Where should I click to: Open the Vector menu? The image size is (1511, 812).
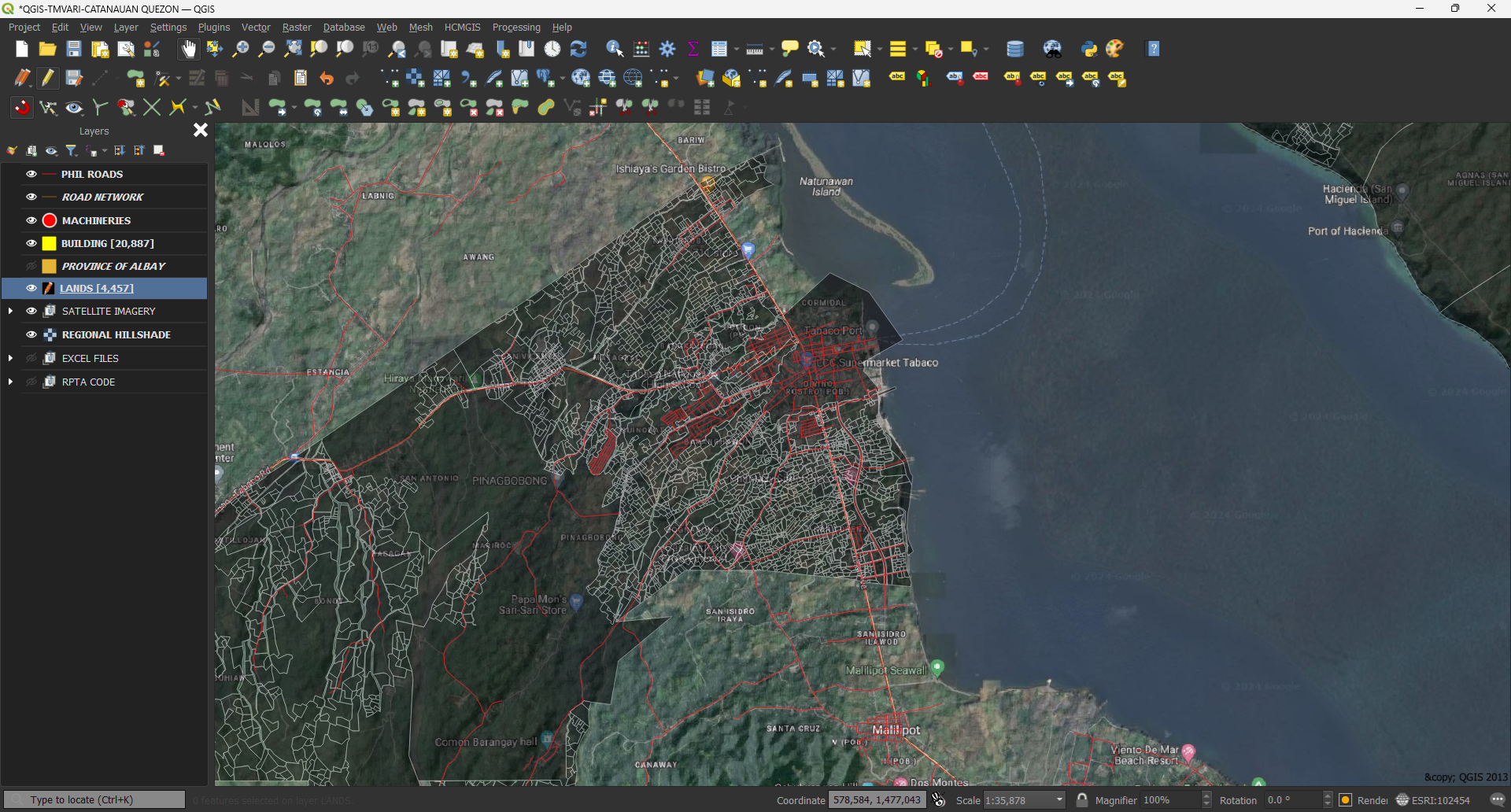click(x=255, y=27)
